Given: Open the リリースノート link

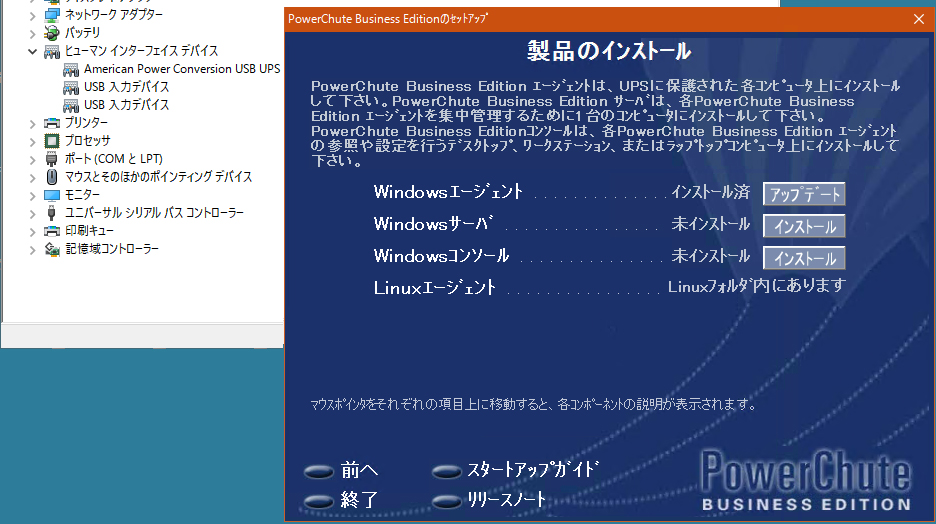Looking at the screenshot, I should 507,500.
